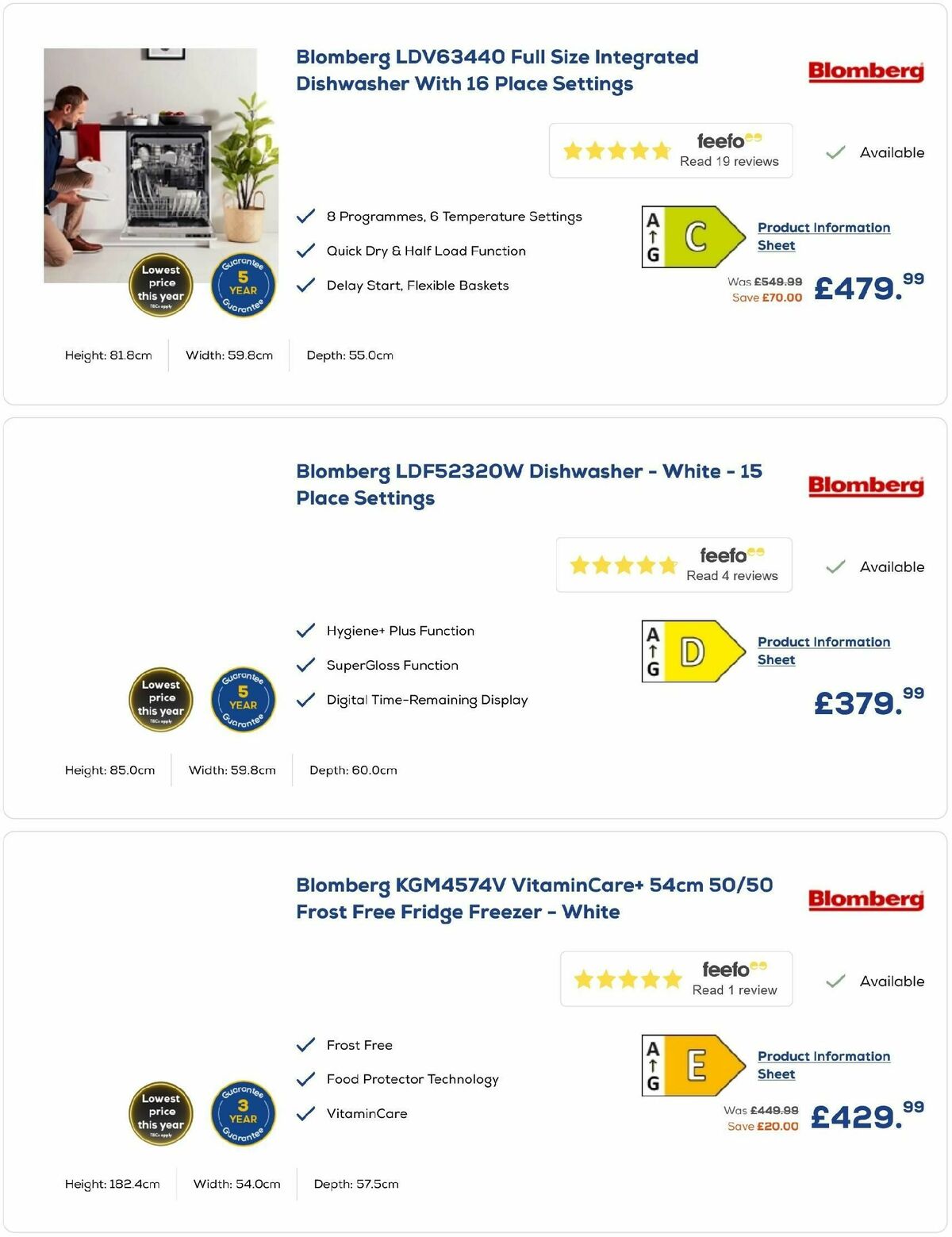952x1237 pixels.
Task: Click the energy rating E arrow for KGM4574V
Action: [x=696, y=1065]
